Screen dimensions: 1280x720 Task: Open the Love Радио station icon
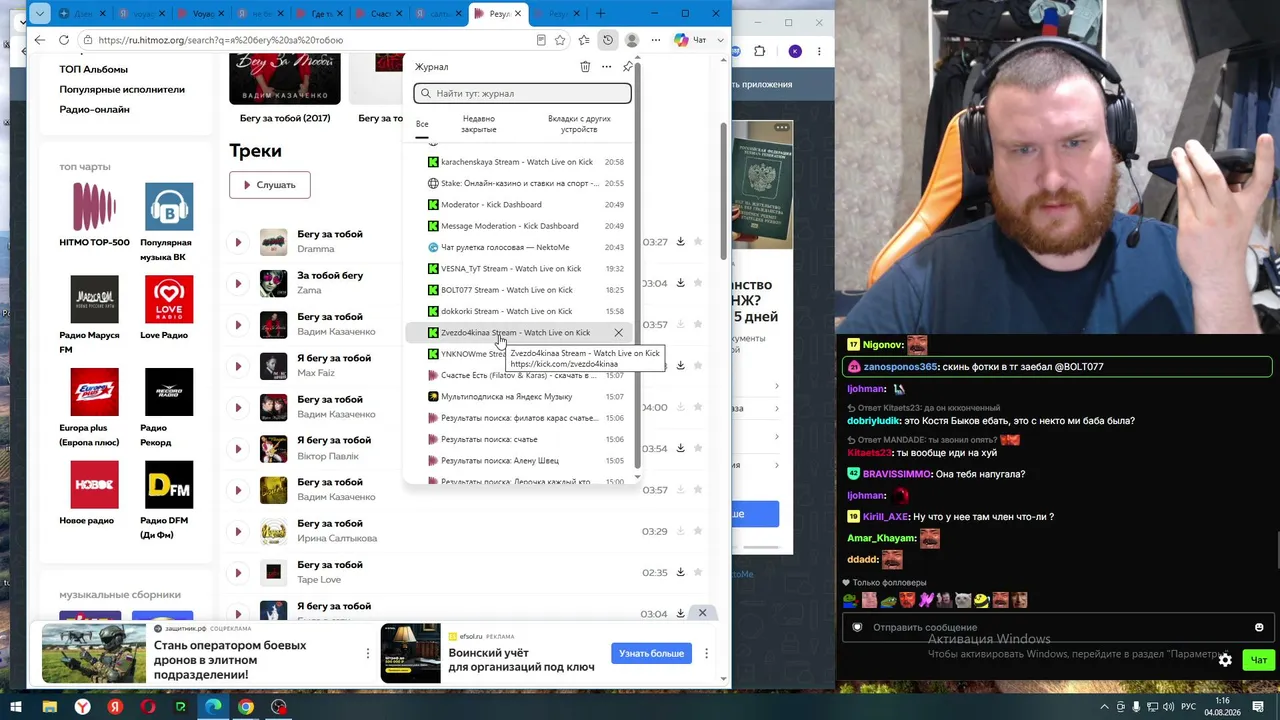(x=169, y=299)
